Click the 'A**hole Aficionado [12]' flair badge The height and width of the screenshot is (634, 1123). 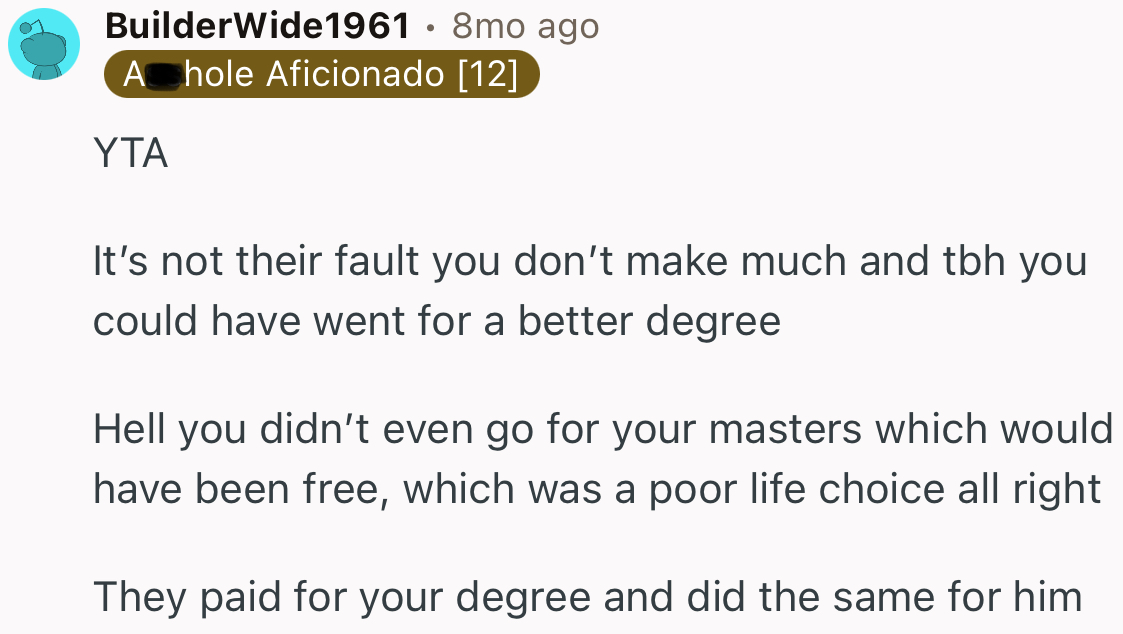tap(322, 73)
